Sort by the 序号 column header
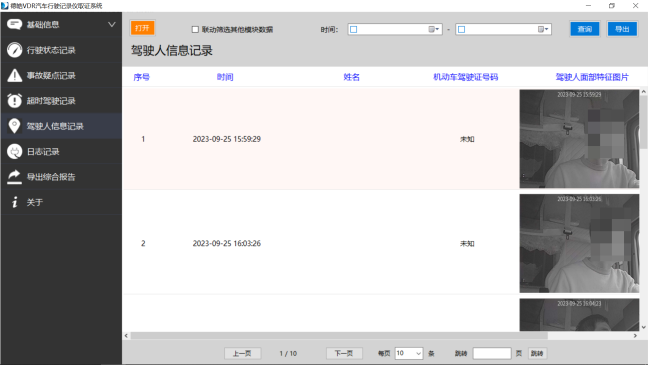This screenshot has width=648, height=365. (x=142, y=77)
